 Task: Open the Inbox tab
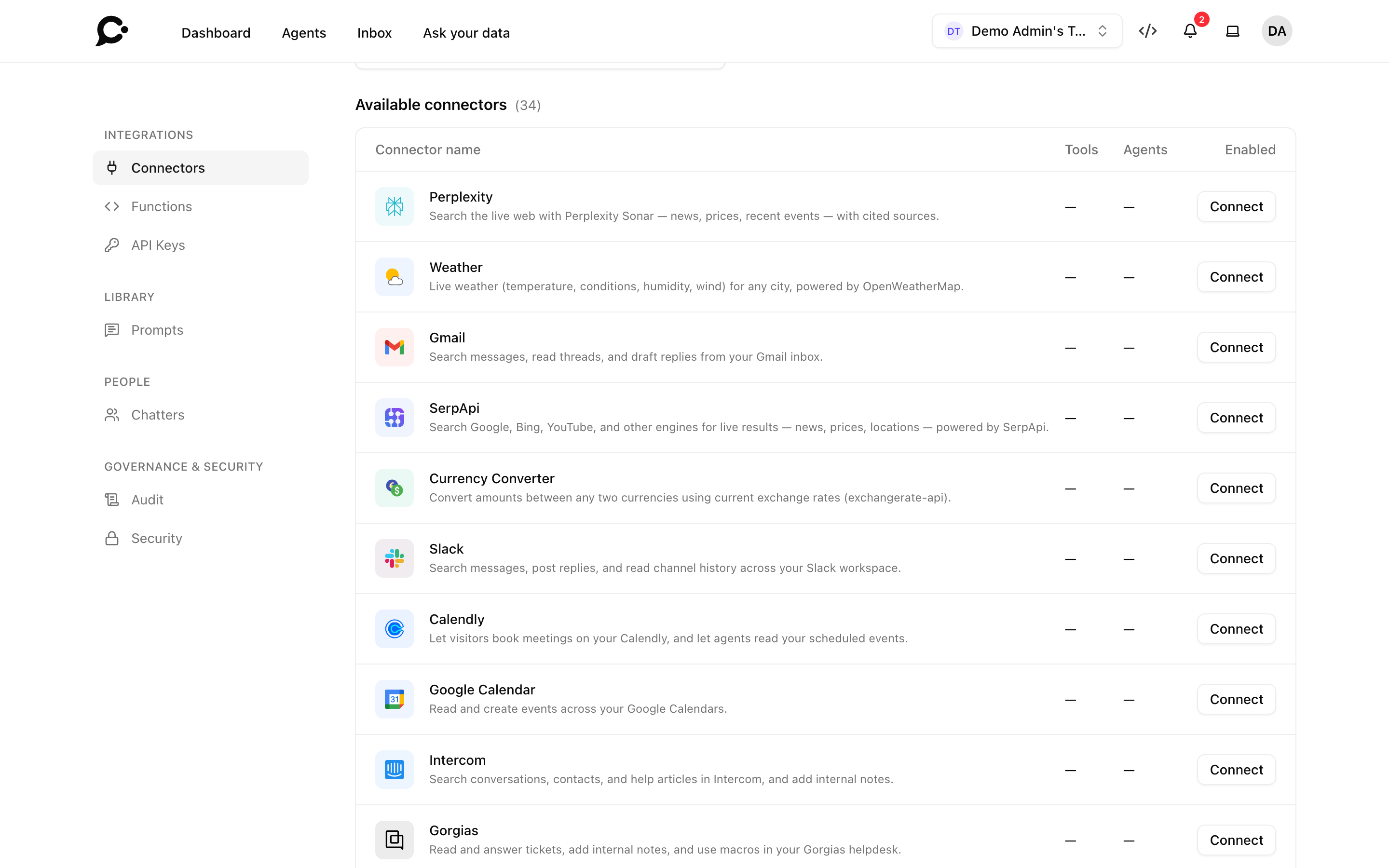(x=374, y=33)
